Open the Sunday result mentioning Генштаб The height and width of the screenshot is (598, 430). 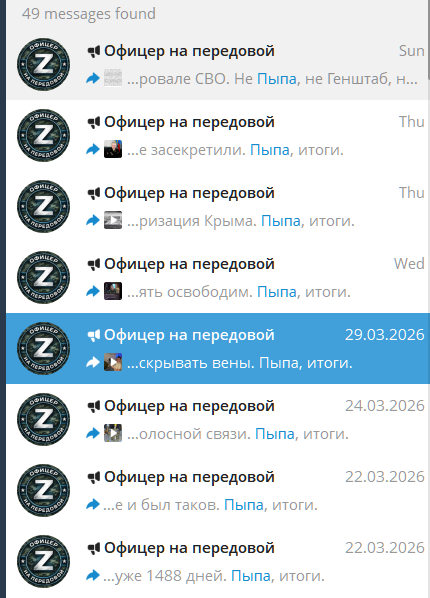click(x=217, y=64)
